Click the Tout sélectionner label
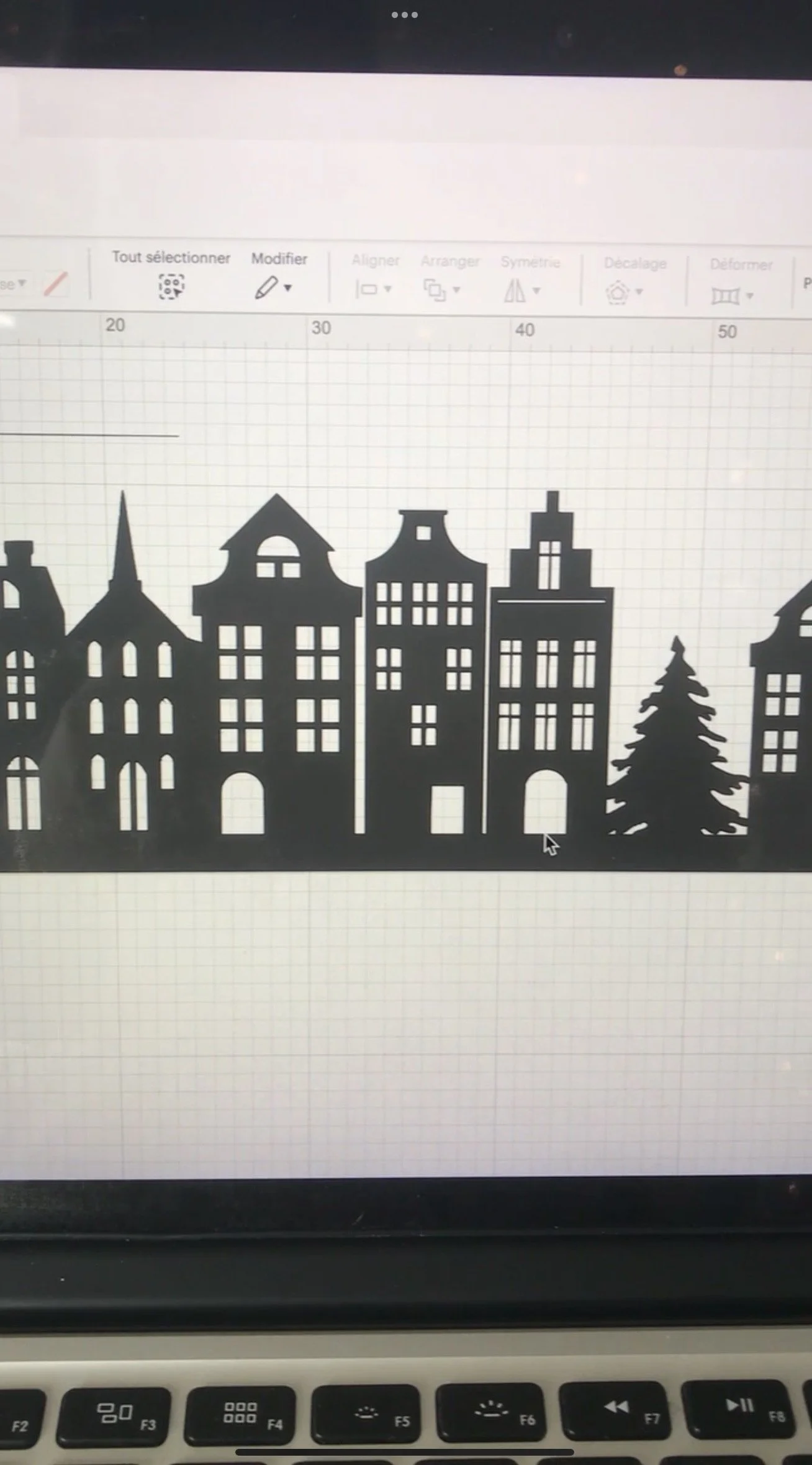 coord(171,258)
